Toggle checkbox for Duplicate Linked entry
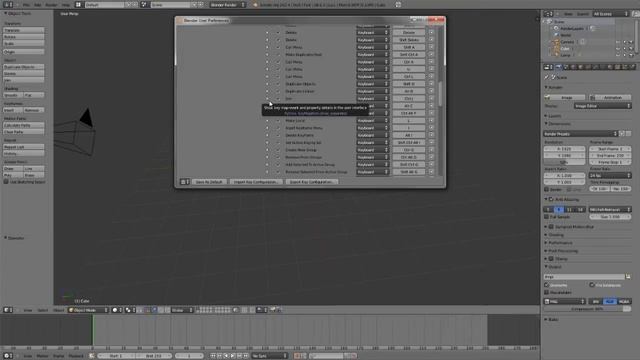 [x=278, y=91]
